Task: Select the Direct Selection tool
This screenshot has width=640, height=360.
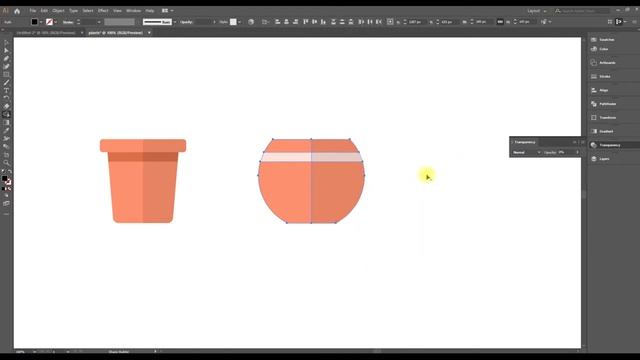Action: [x=6, y=51]
